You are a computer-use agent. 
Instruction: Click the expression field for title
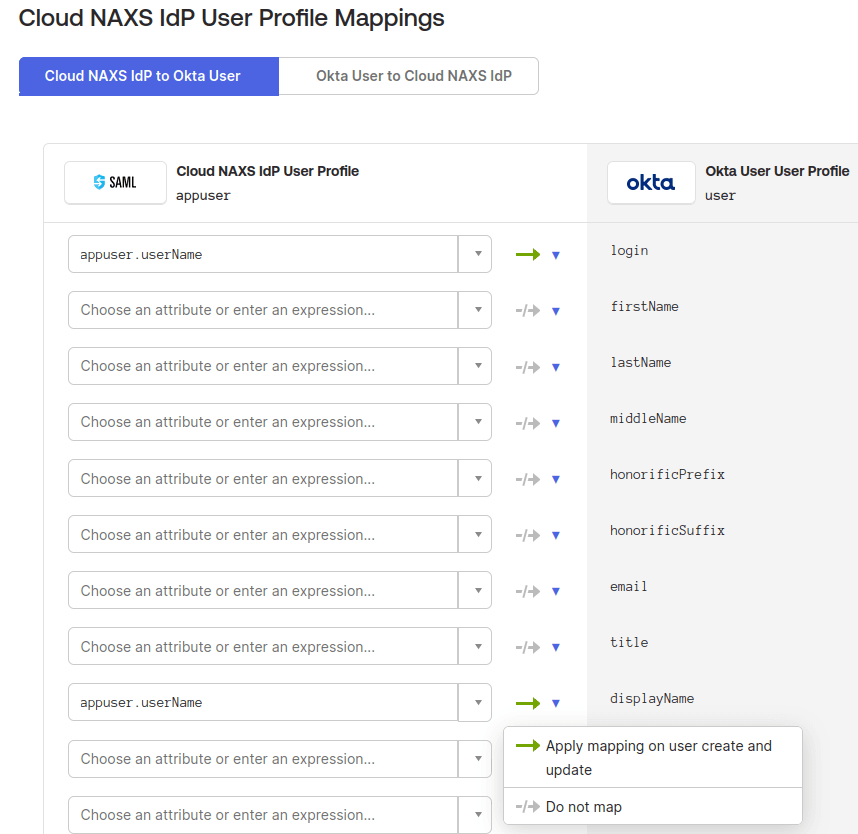pyautogui.click(x=263, y=646)
